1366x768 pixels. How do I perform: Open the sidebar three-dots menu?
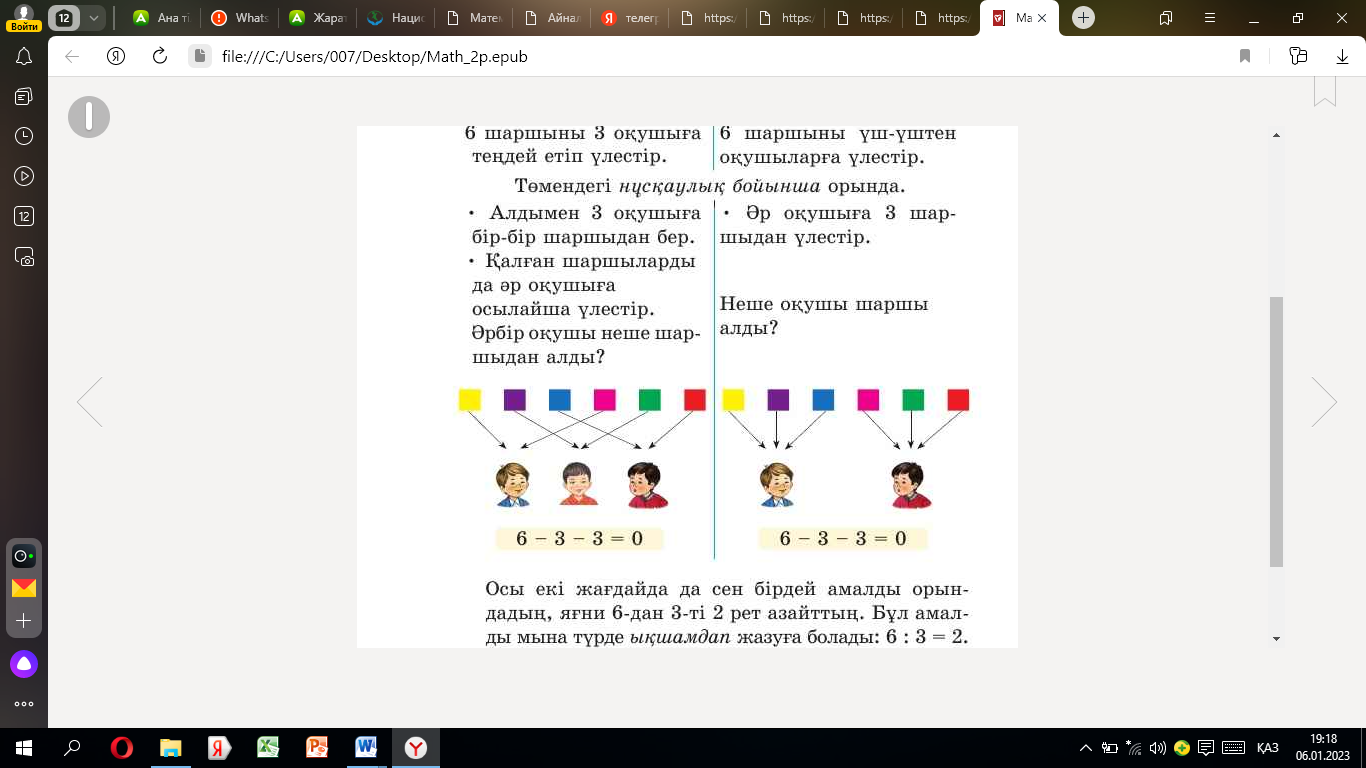click(24, 704)
